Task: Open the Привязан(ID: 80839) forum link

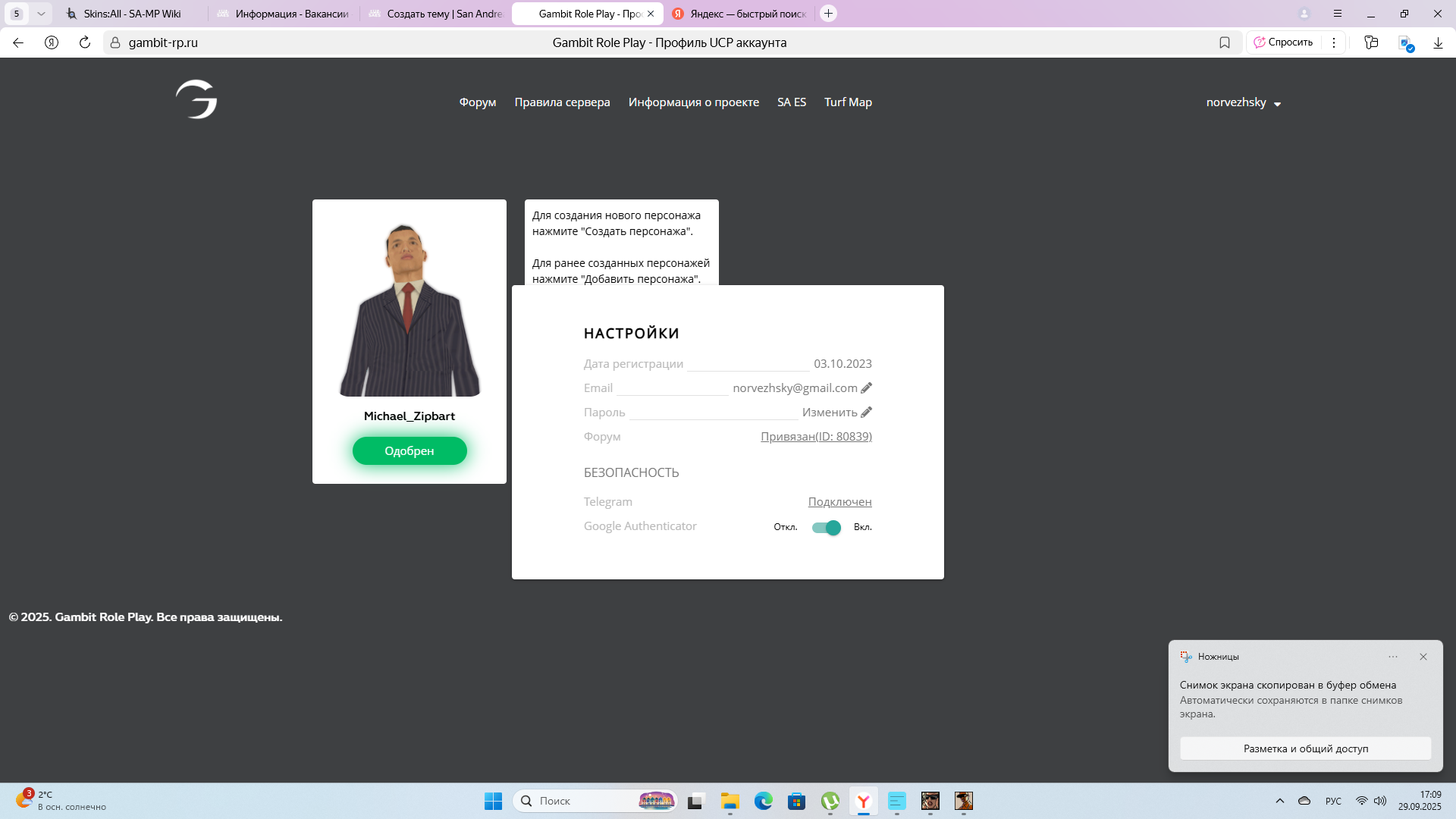Action: pos(816,437)
